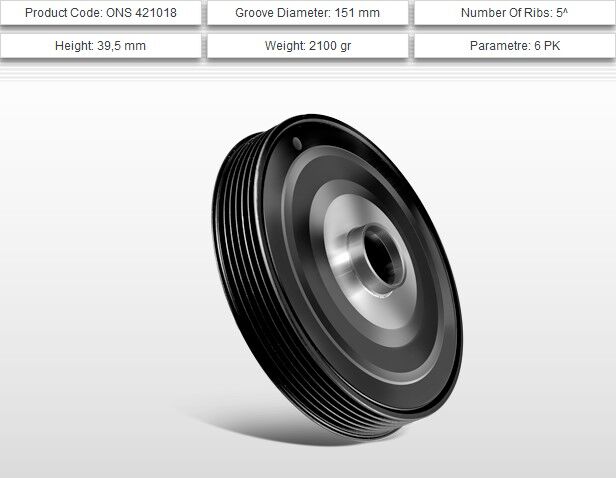Image resolution: width=616 pixels, height=478 pixels.
Task: Select the Parametre 6 PK box
Action: 515,46
